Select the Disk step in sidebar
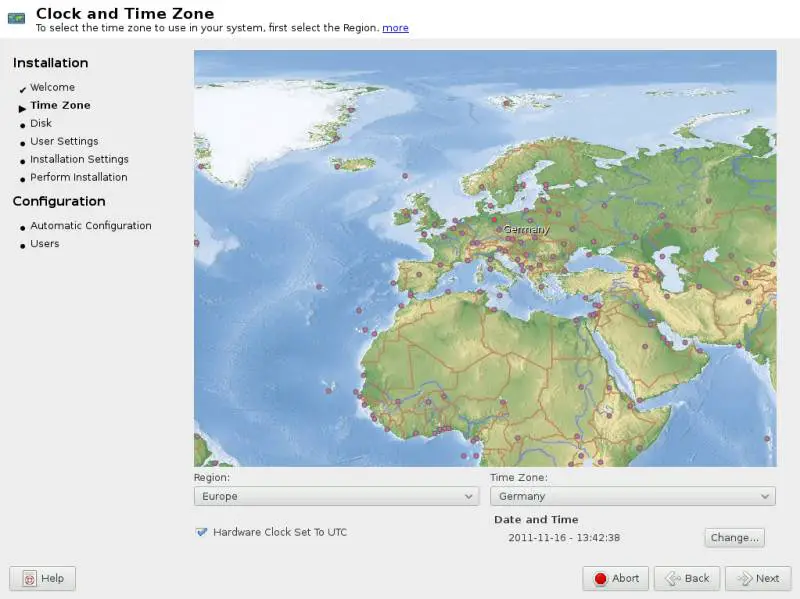This screenshot has width=800, height=599. [41, 123]
